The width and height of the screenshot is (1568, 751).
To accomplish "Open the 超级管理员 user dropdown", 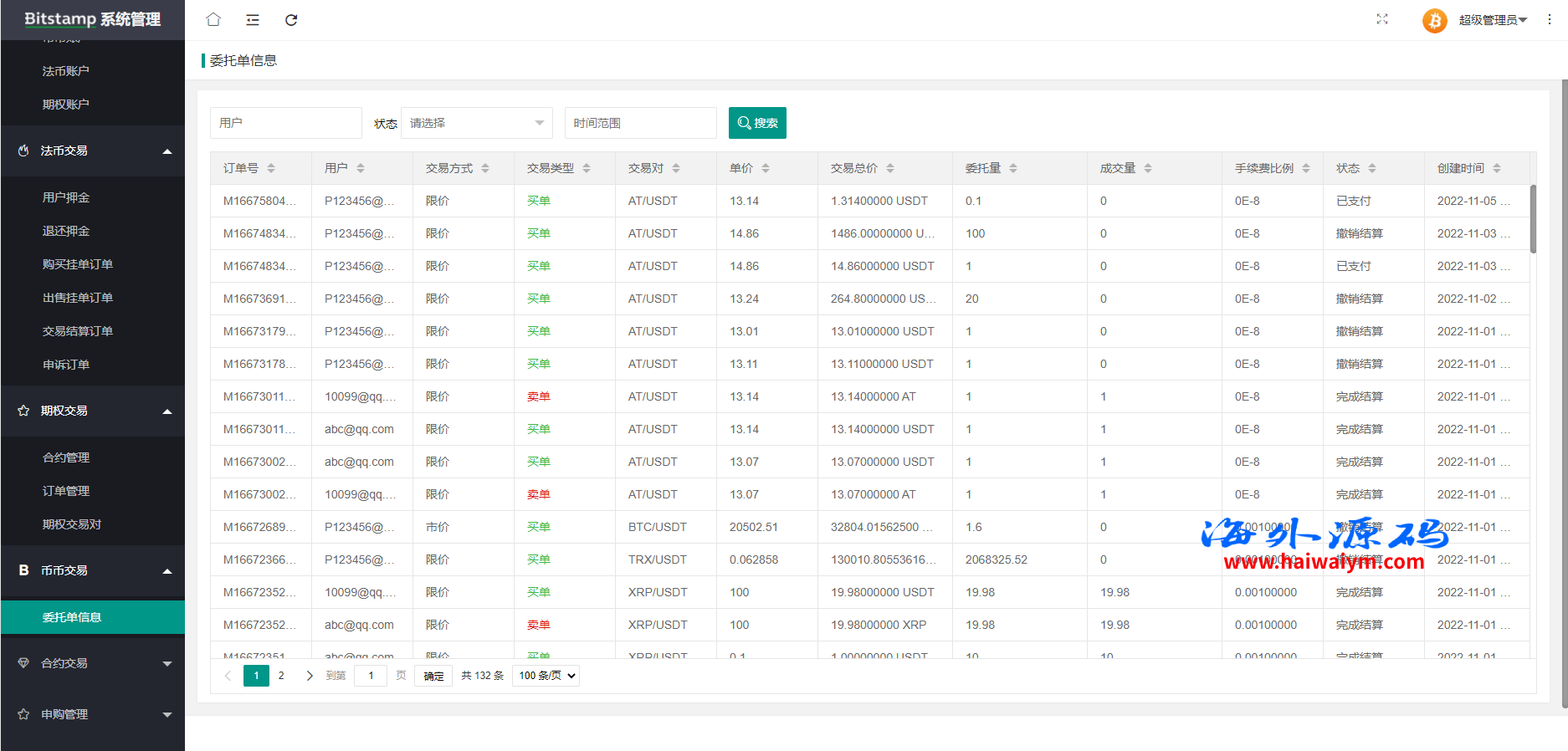I will tap(1493, 20).
